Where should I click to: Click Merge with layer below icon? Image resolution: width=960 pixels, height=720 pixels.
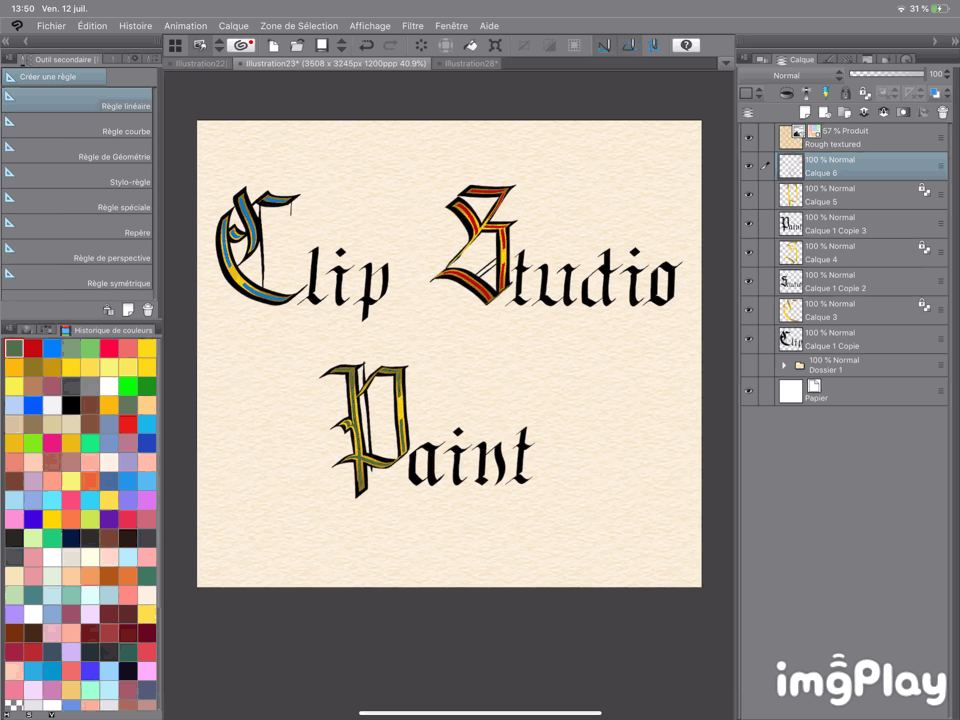[883, 112]
